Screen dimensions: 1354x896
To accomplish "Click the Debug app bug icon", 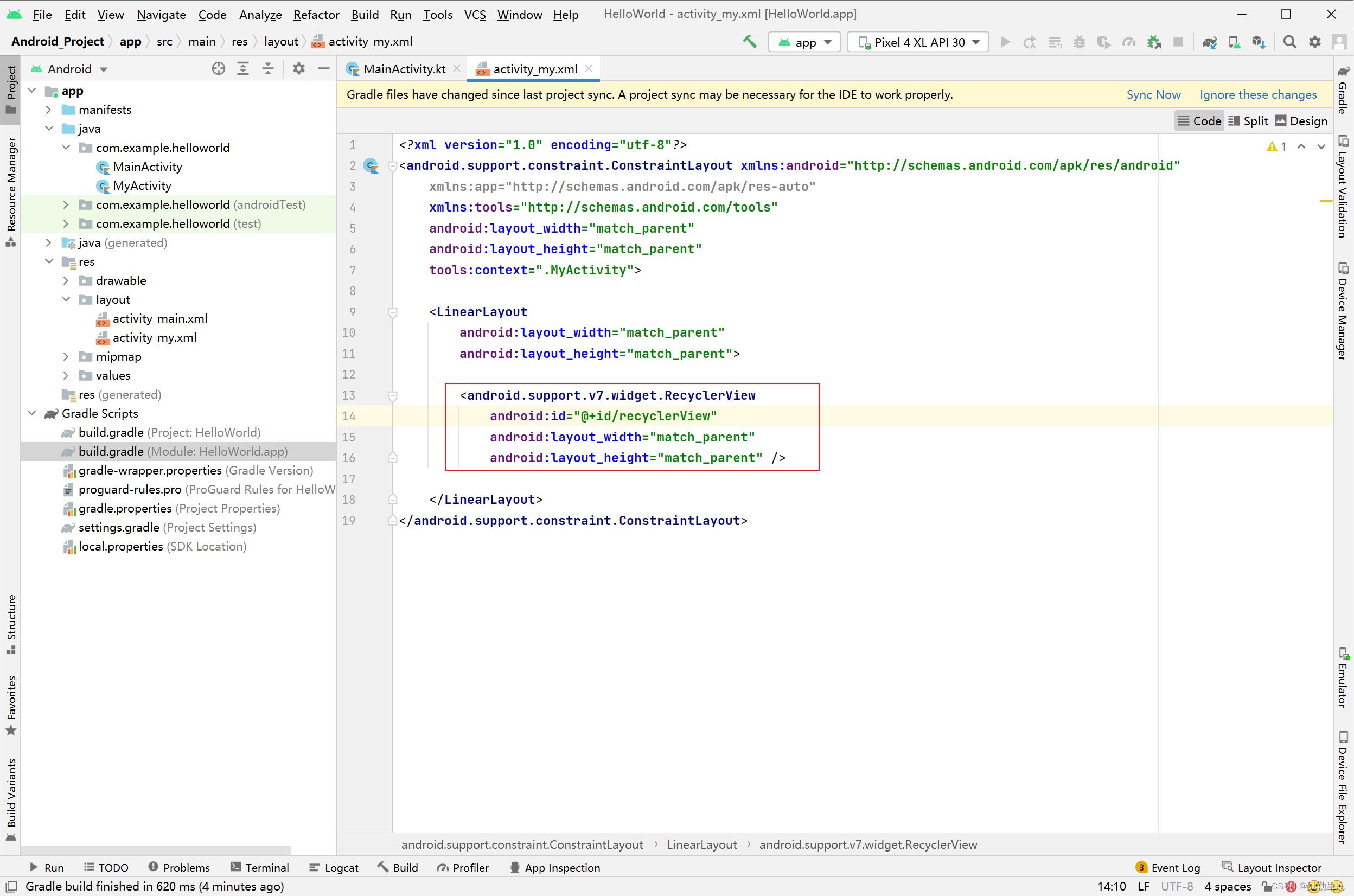I will click(x=1079, y=42).
